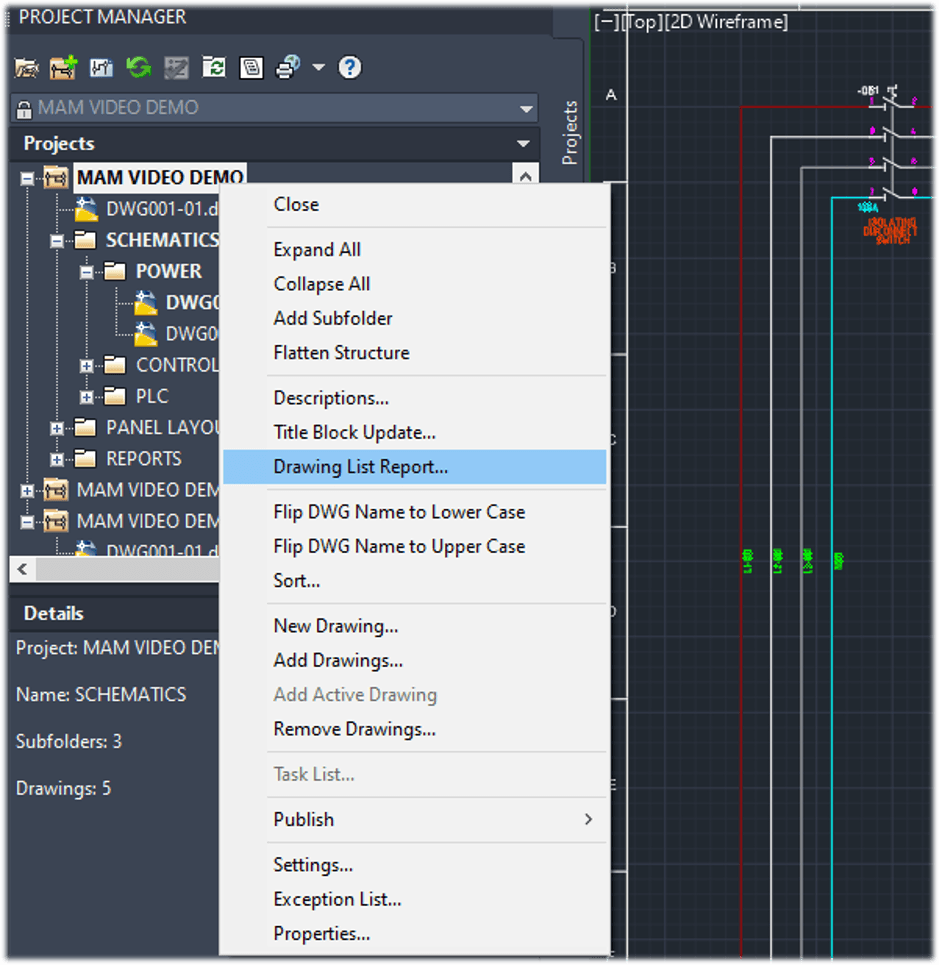Screen dimensions: 939x965
Task: Expand the PLC folder node
Action: 87,397
